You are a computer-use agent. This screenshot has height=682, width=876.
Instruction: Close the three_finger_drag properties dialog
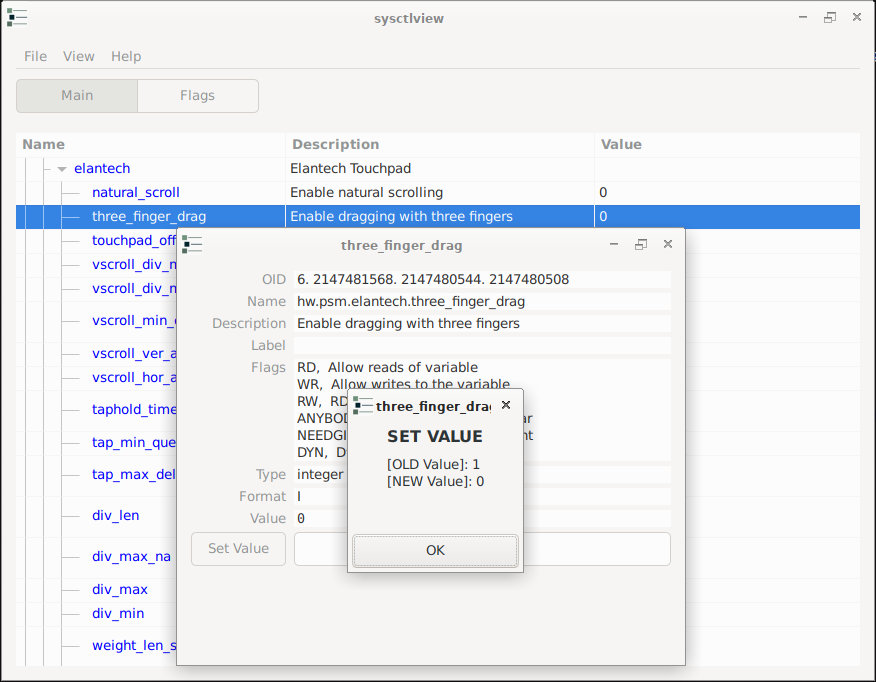click(668, 244)
